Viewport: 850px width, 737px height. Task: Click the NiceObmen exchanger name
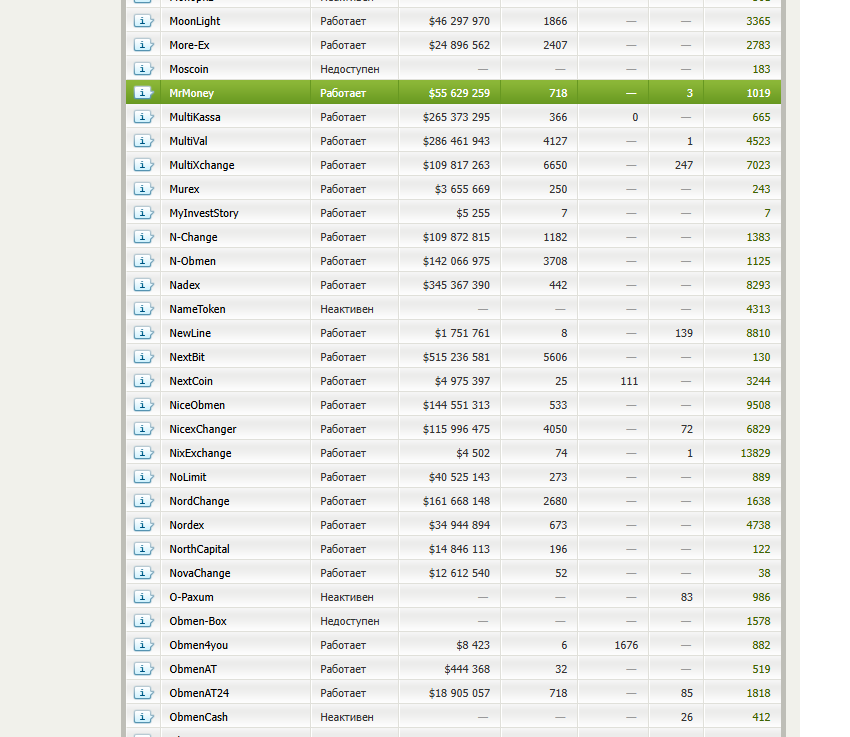[197, 405]
